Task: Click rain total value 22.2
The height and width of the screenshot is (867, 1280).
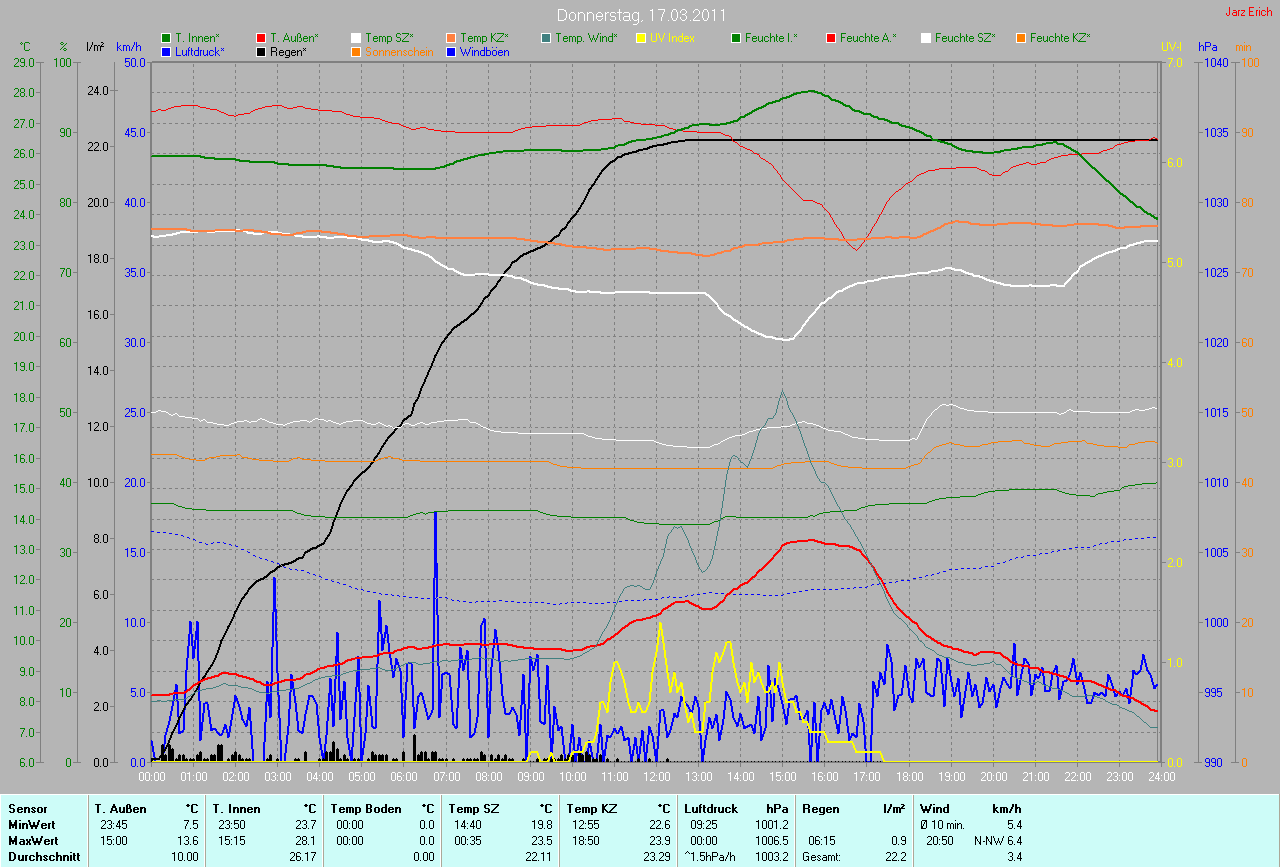Action: point(896,857)
